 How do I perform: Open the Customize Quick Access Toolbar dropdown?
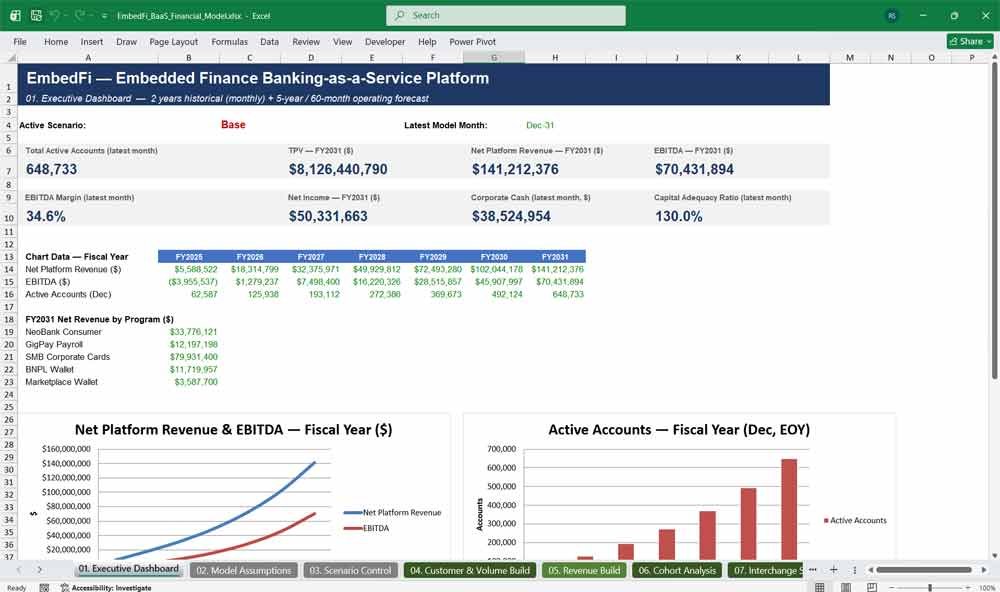click(104, 15)
